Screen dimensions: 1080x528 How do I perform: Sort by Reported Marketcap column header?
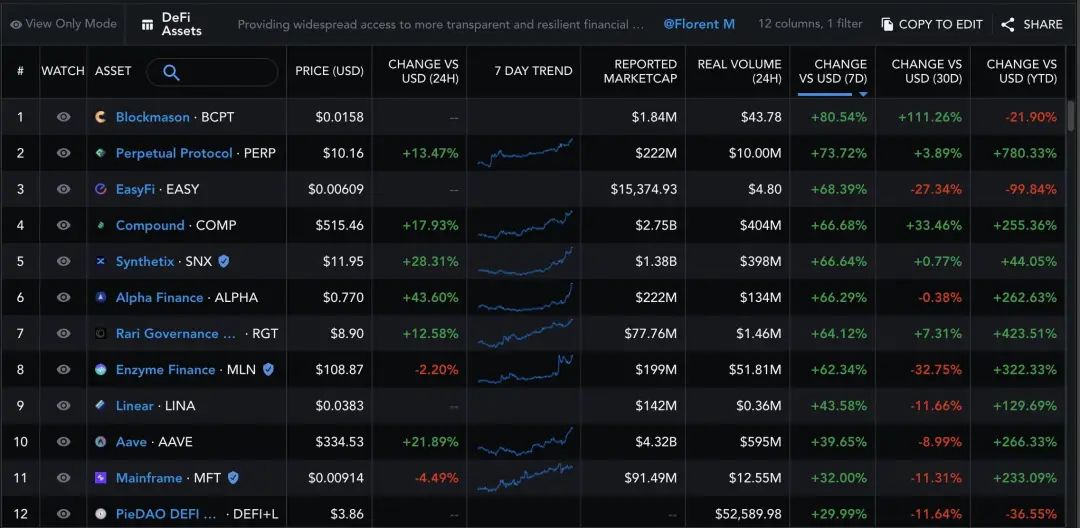[x=640, y=72]
